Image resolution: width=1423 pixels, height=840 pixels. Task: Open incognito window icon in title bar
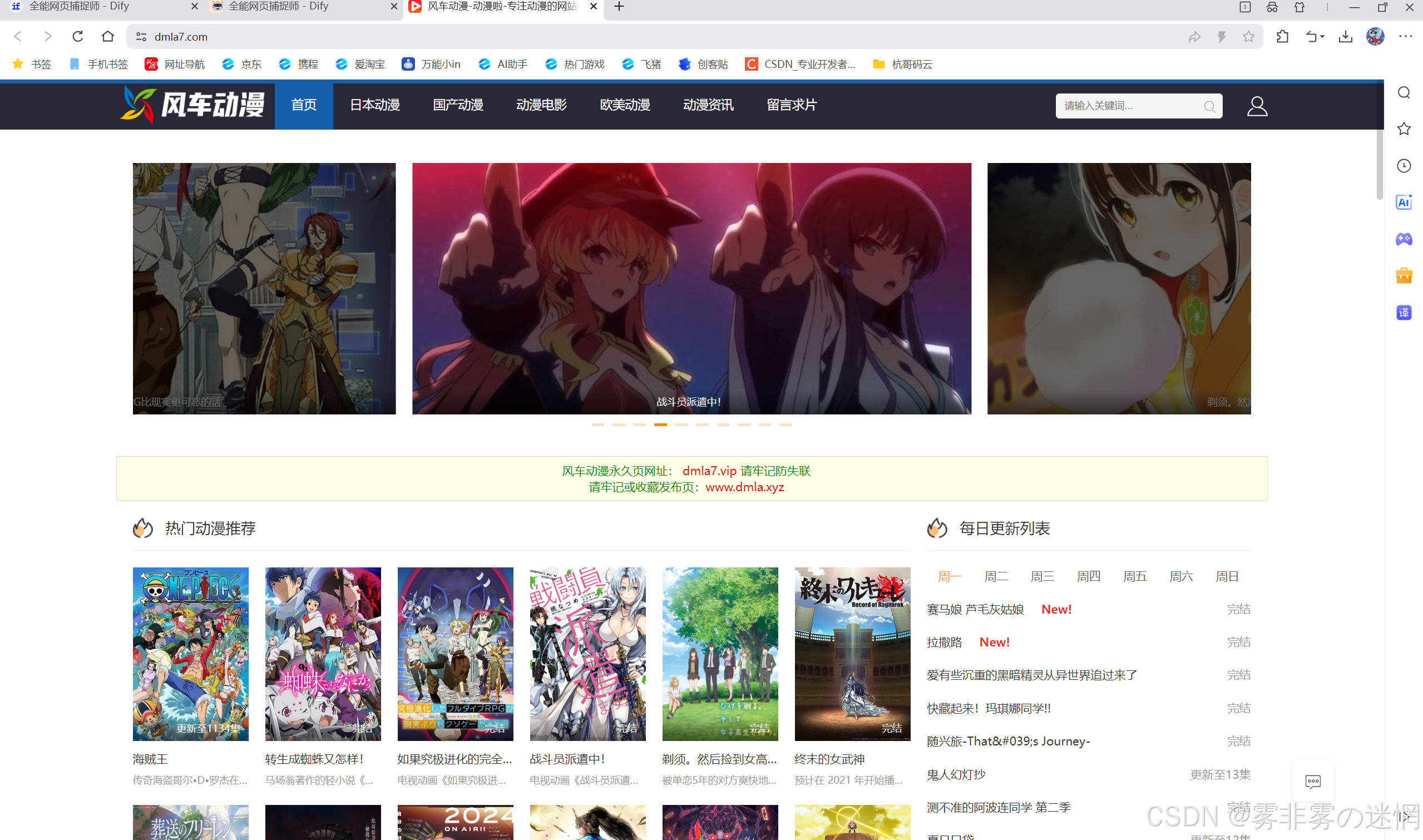coord(1272,7)
